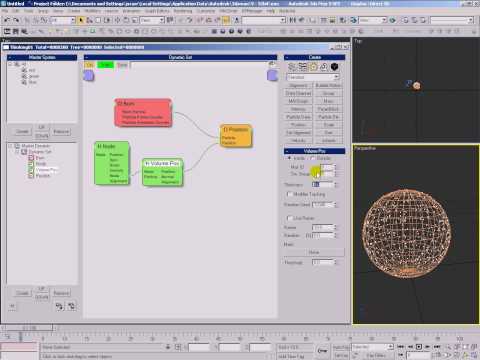Click upper Remove button under Master System tree
This screenshot has width=480, height=360.
(x=61, y=132)
